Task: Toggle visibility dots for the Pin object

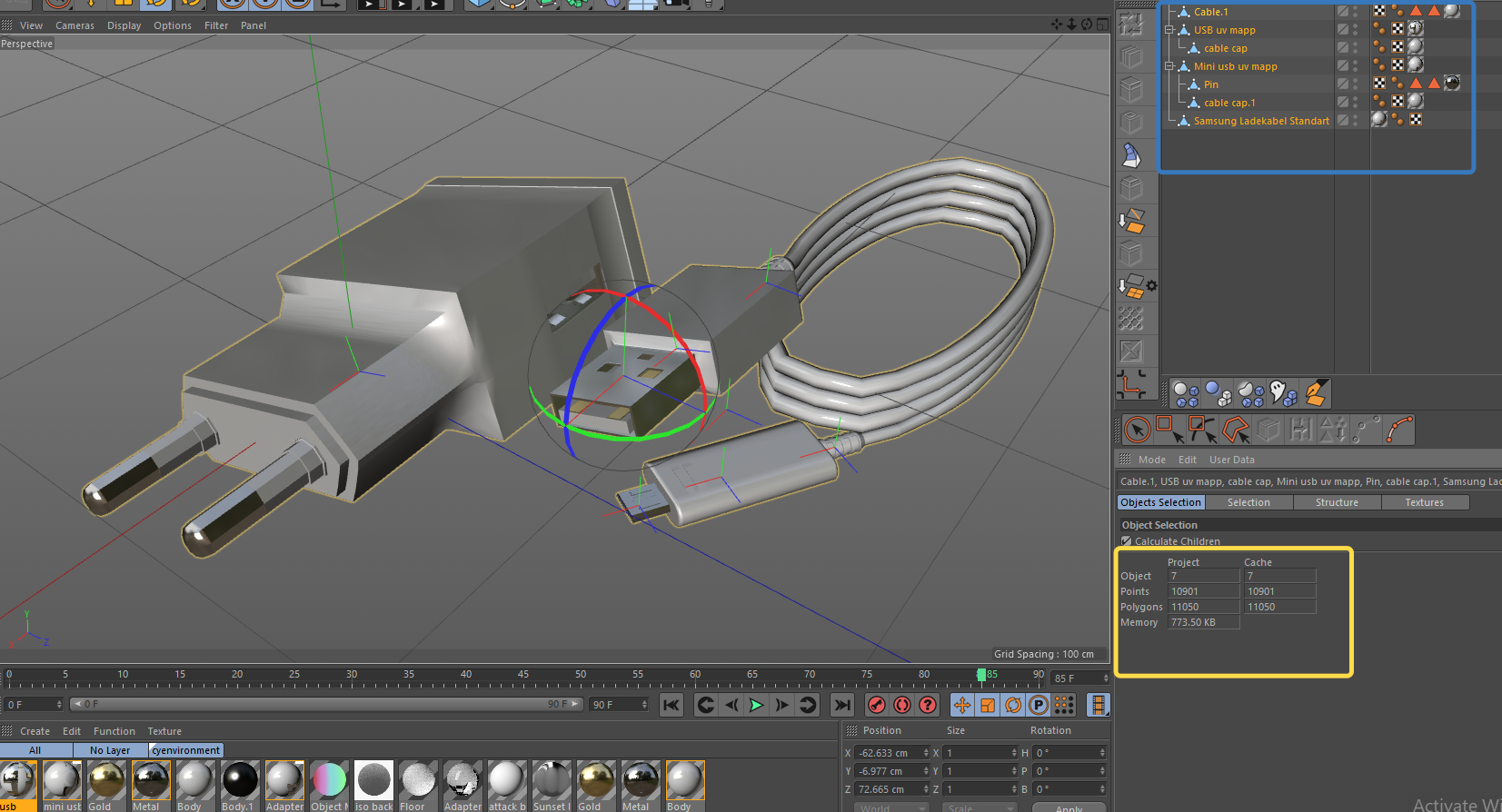Action: coord(1356,84)
